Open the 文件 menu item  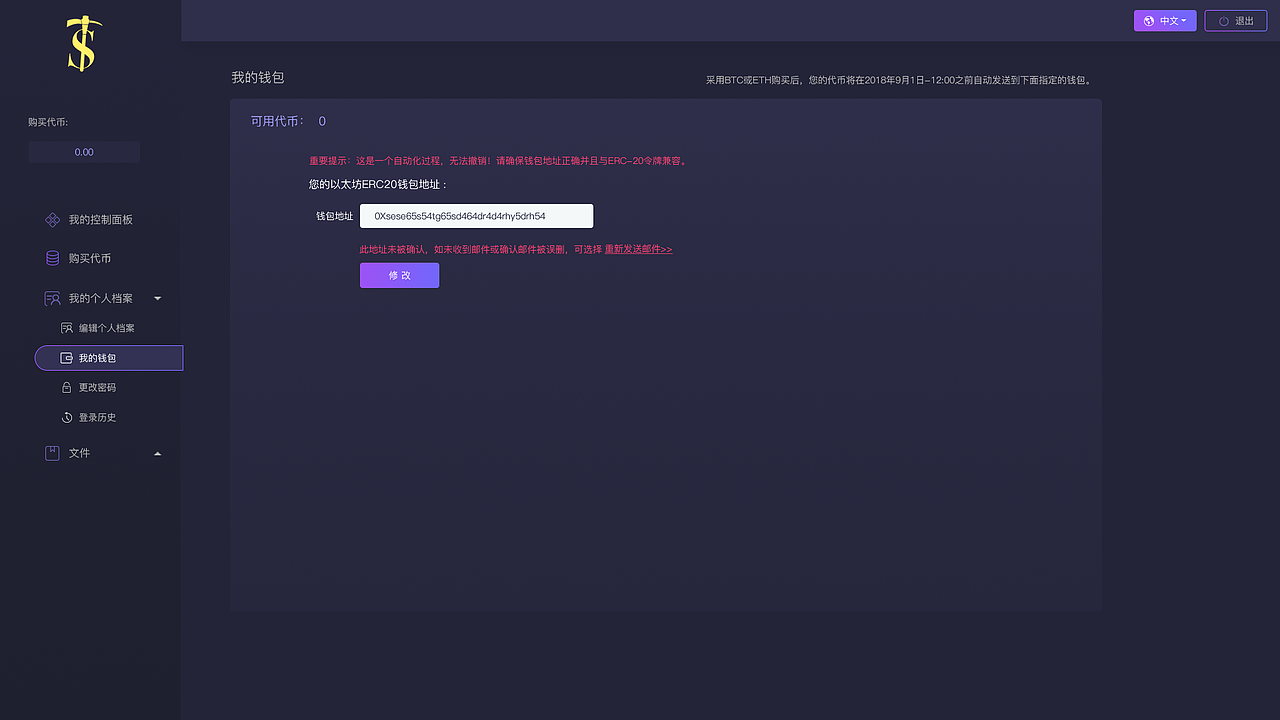79,453
